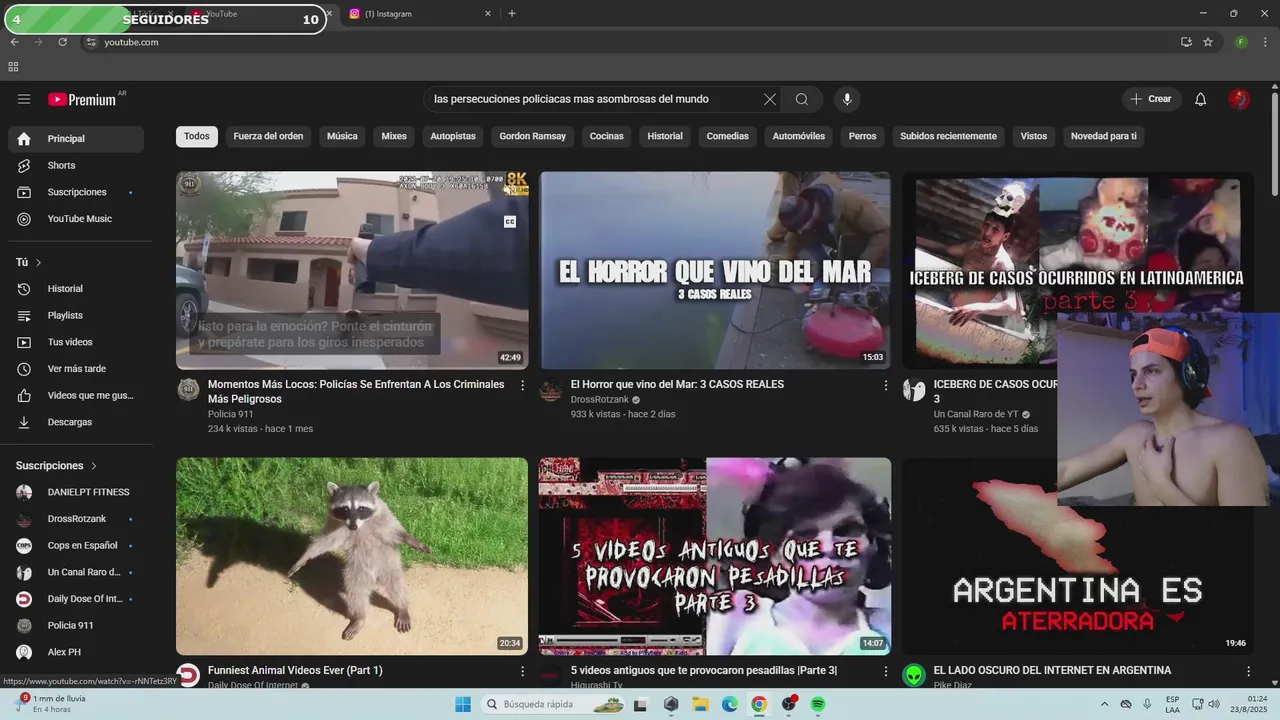
Task: Open Historial in sidebar
Action: coord(76,289)
